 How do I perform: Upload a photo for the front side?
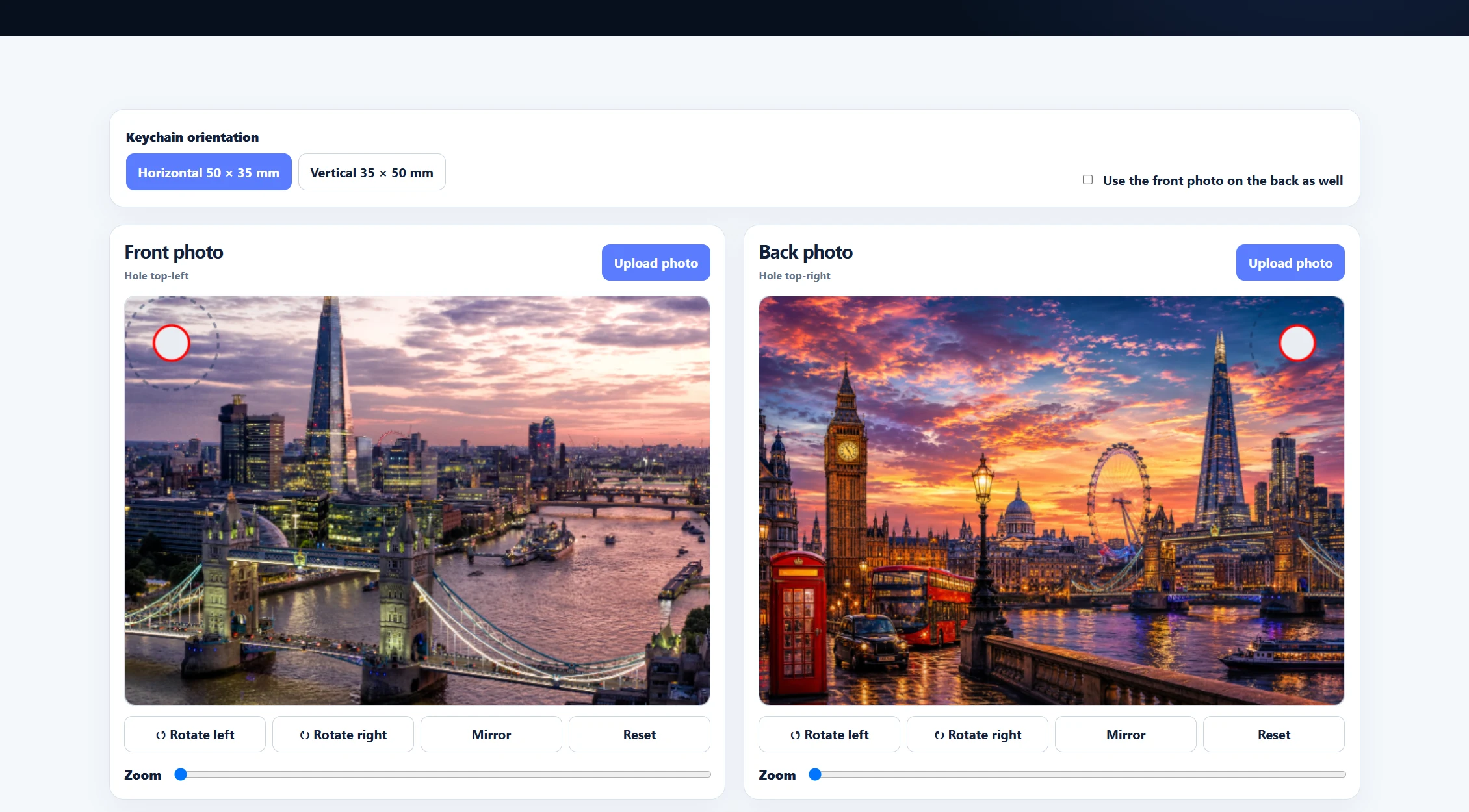point(656,262)
